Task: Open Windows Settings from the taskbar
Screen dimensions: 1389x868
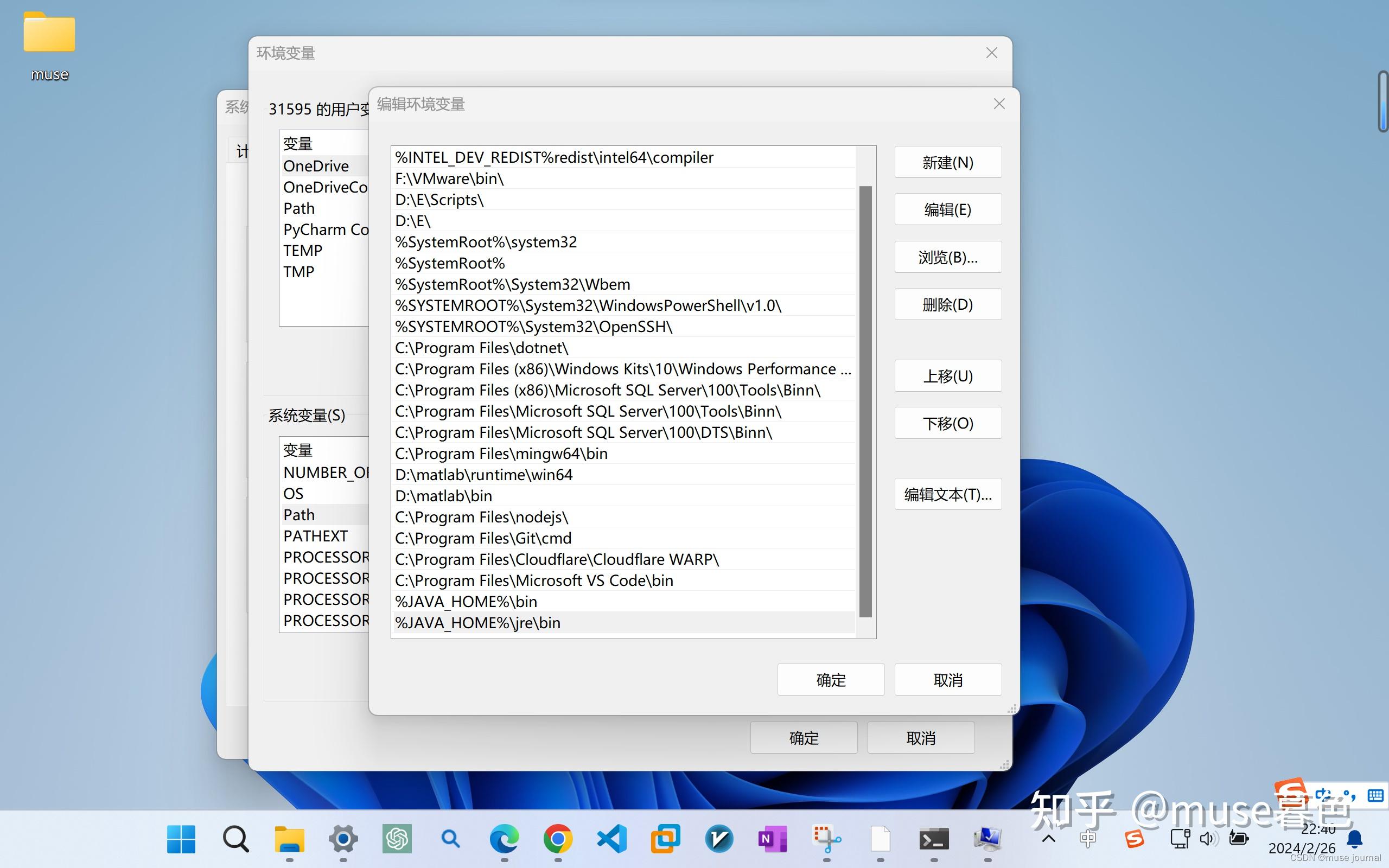Action: click(343, 839)
